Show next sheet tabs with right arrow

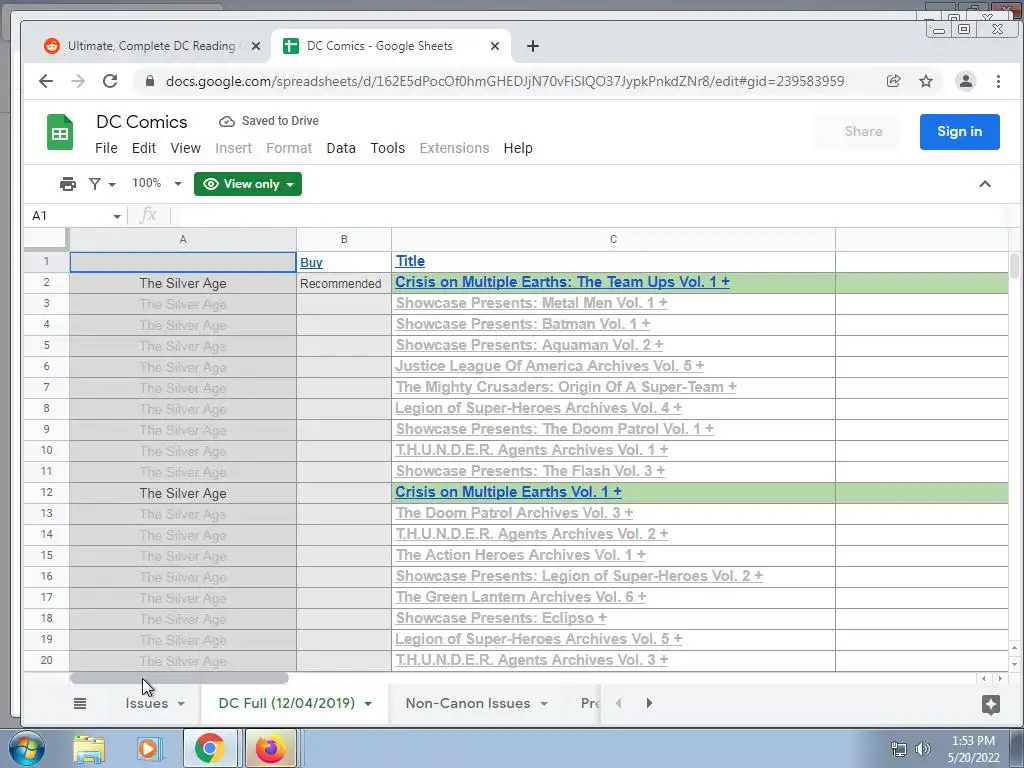pos(649,703)
